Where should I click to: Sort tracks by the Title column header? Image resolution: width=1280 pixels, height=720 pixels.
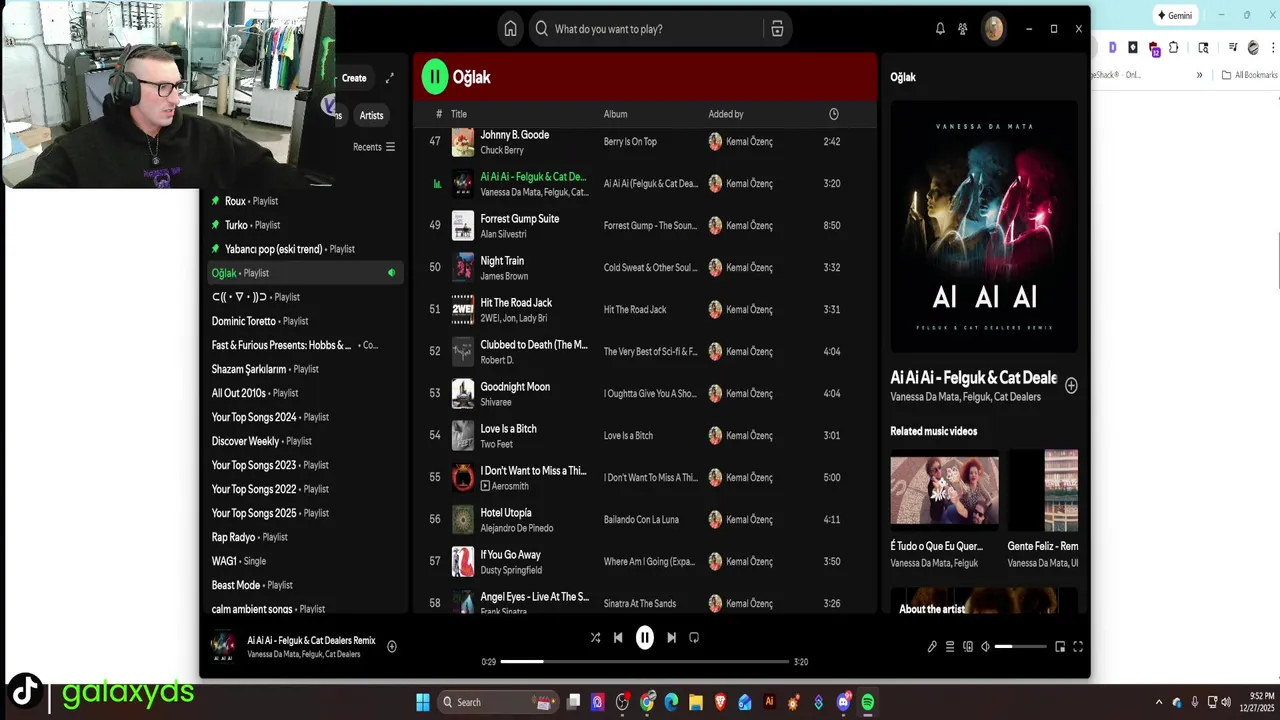pos(459,114)
